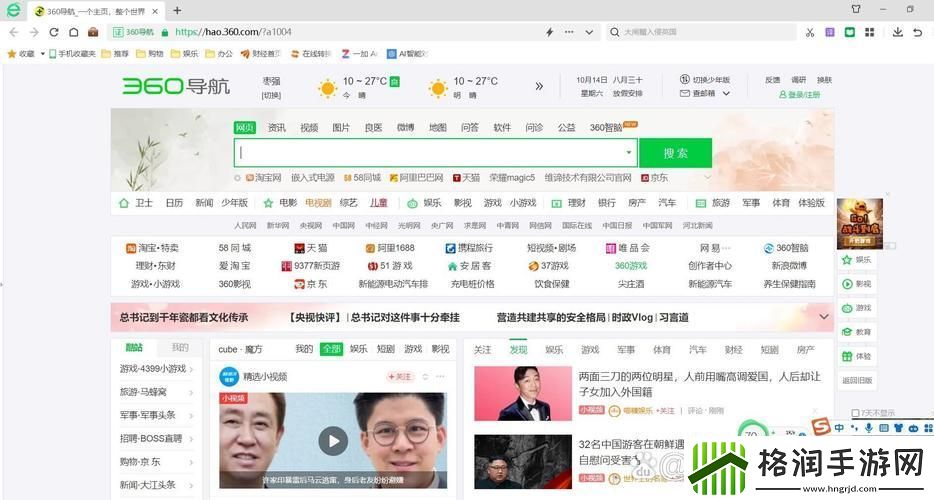Viewport: 934px width, 500px height.
Task: Select the 视频 search tab
Action: tap(309, 128)
